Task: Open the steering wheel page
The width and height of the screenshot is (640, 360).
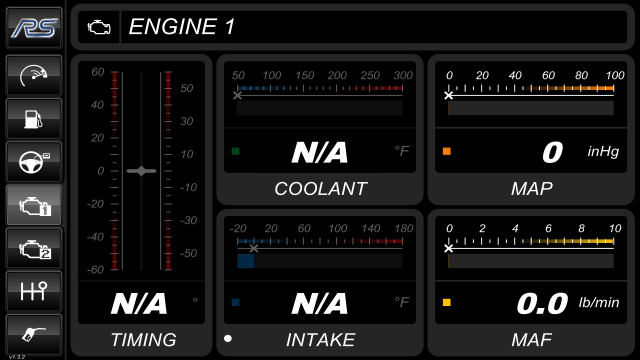Action: point(34,162)
